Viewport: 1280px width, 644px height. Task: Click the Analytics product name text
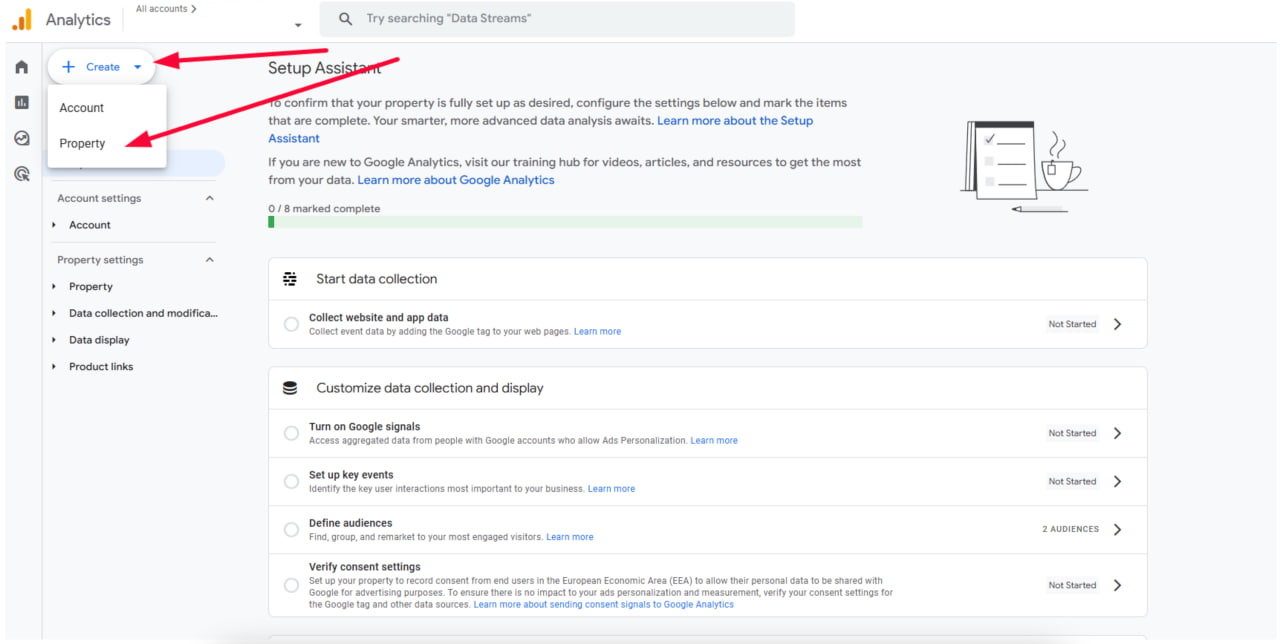click(78, 20)
